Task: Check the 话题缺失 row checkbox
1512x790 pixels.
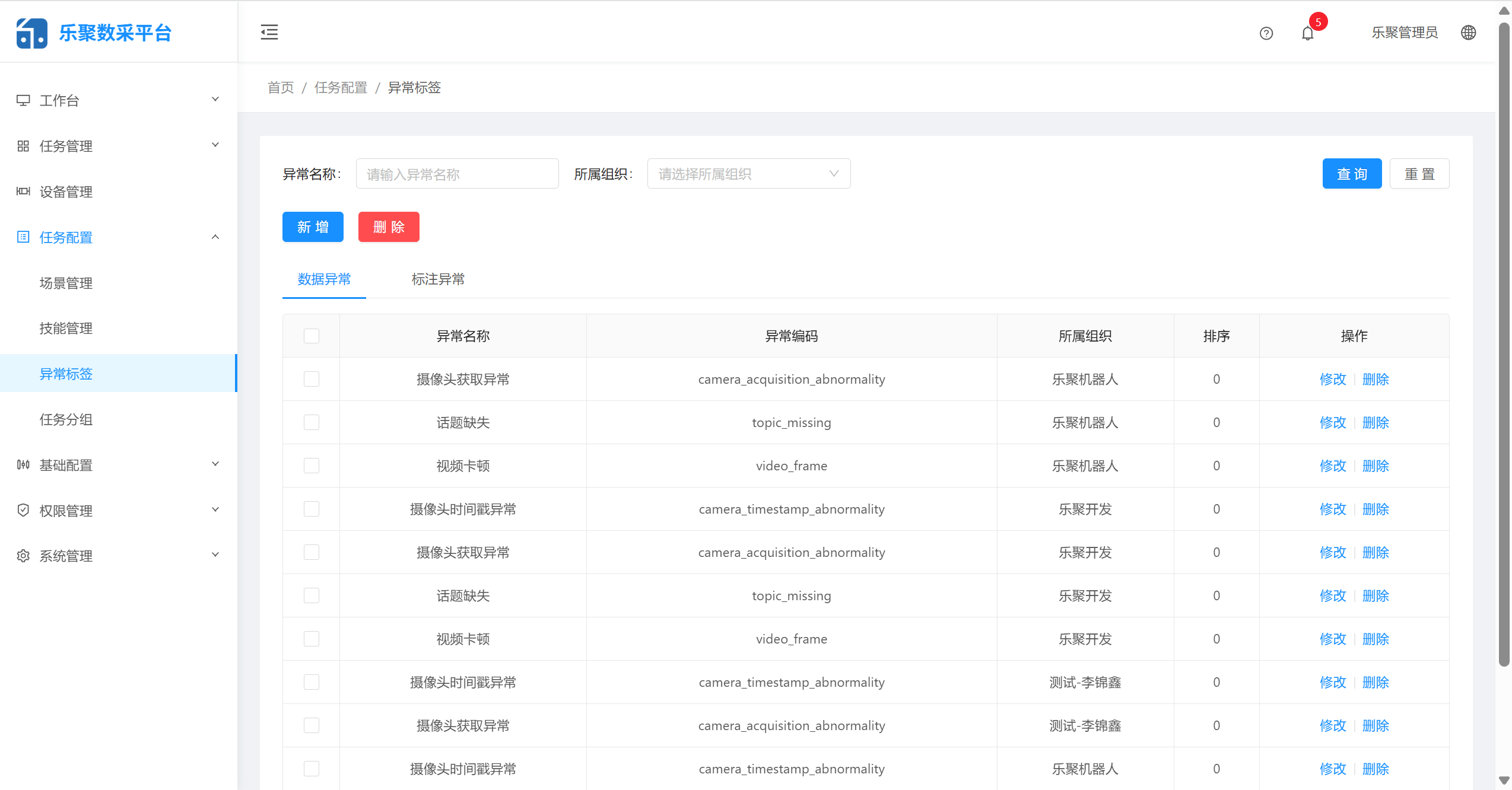Action: tap(311, 422)
